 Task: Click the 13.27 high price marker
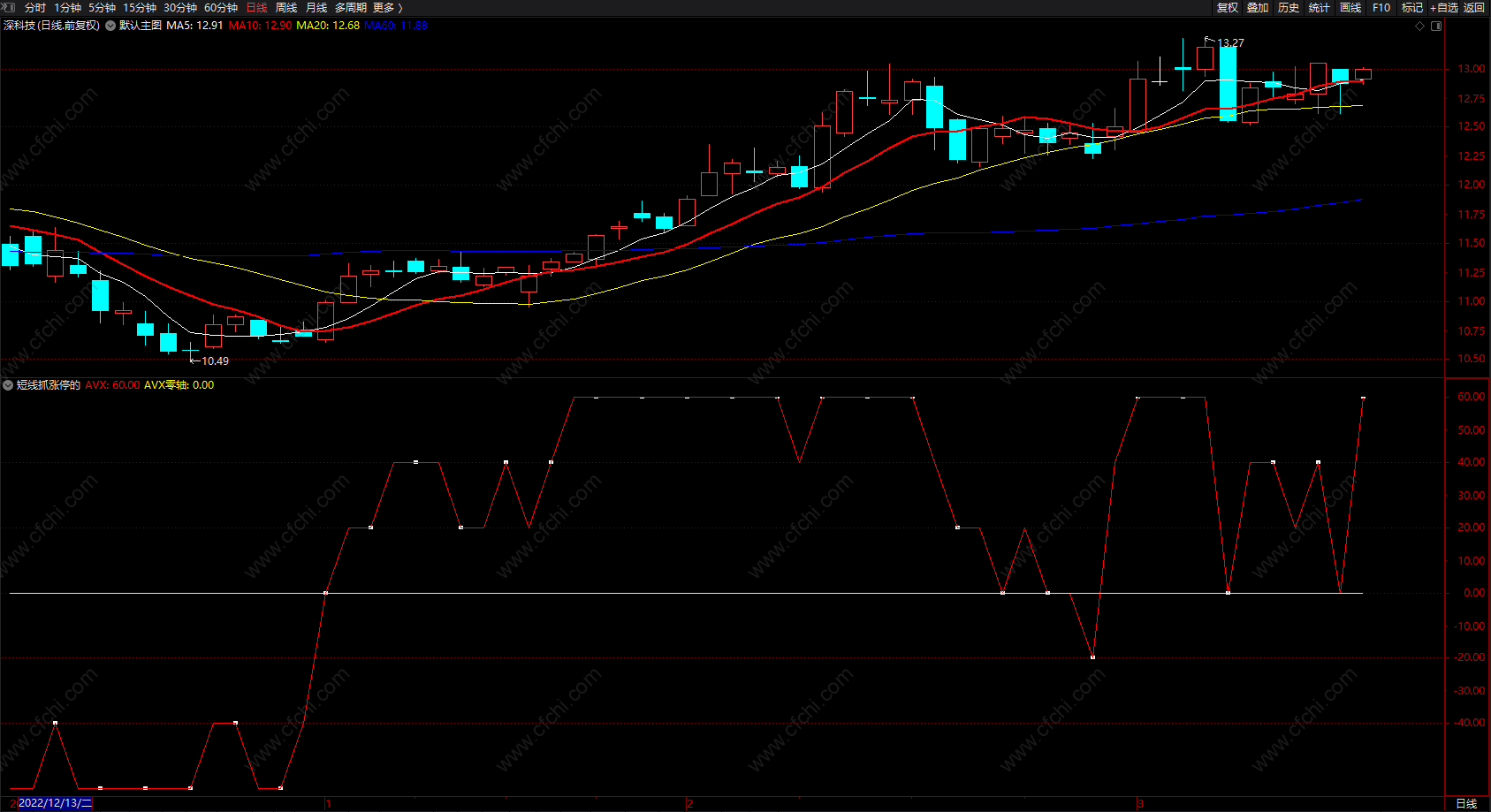pyautogui.click(x=1230, y=42)
